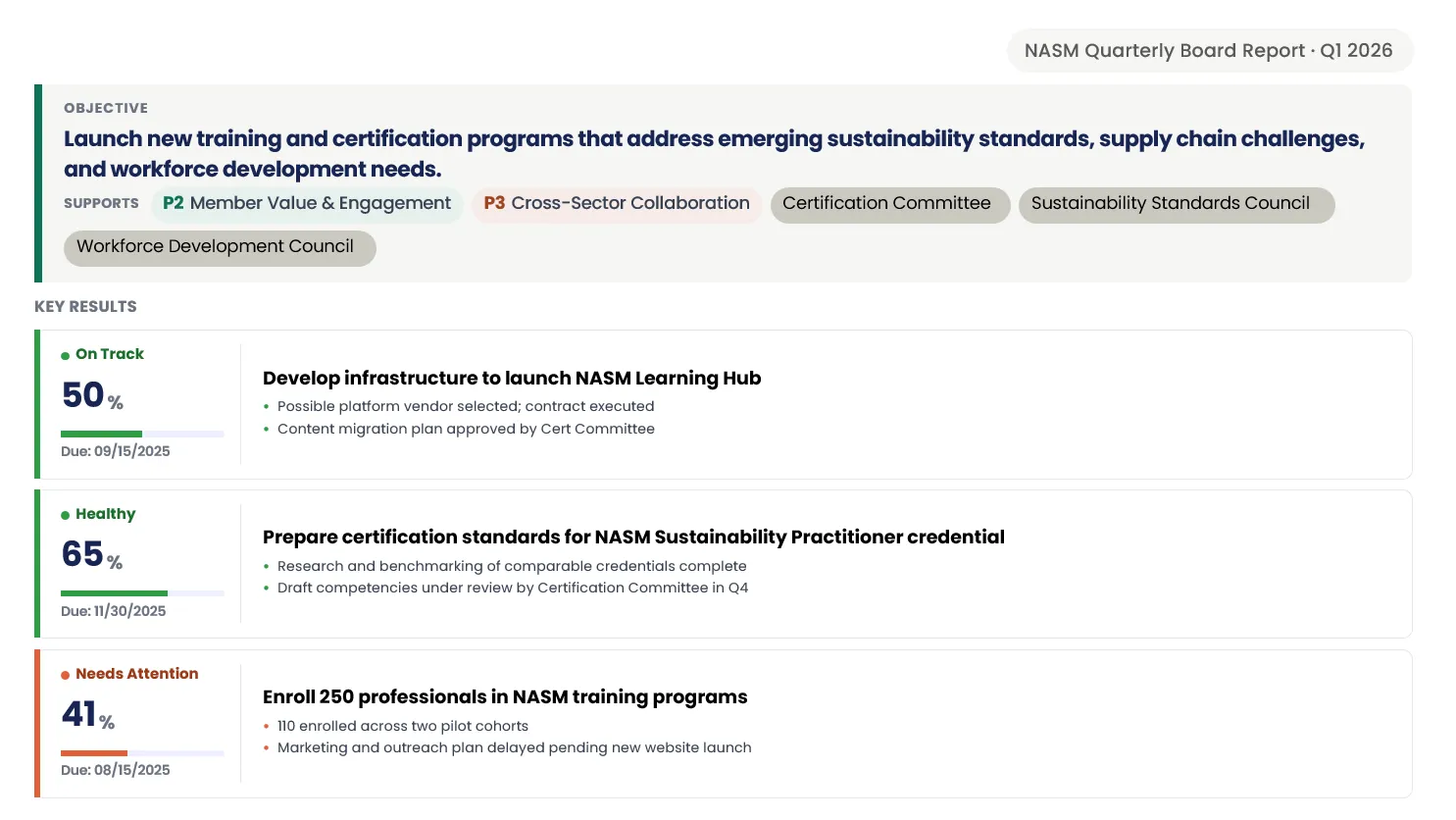The width and height of the screenshot is (1456, 820).
Task: Select the objective headline about launching training programs
Action: click(714, 154)
